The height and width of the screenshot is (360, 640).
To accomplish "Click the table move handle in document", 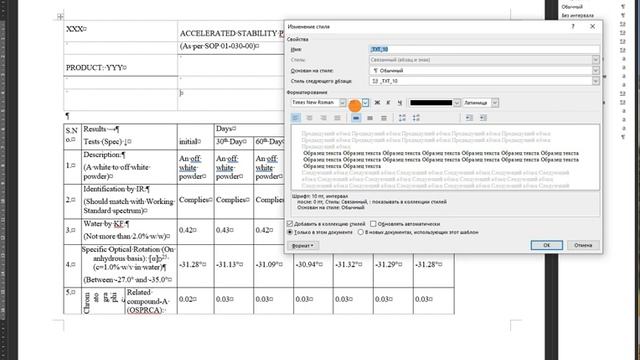I will pos(60,17).
